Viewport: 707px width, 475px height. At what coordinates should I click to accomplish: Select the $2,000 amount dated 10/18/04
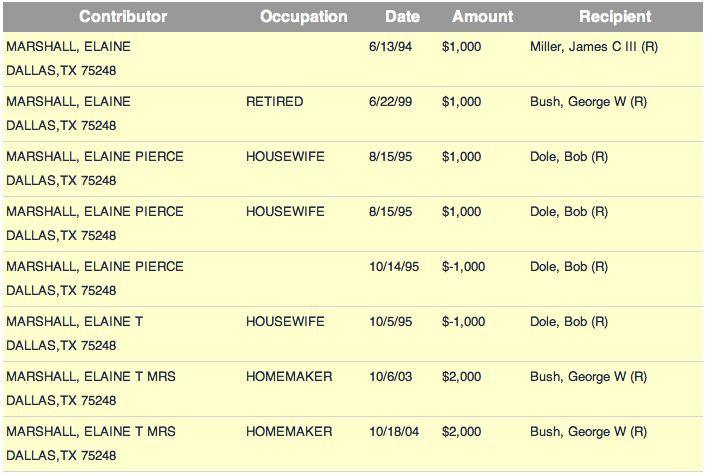click(461, 432)
